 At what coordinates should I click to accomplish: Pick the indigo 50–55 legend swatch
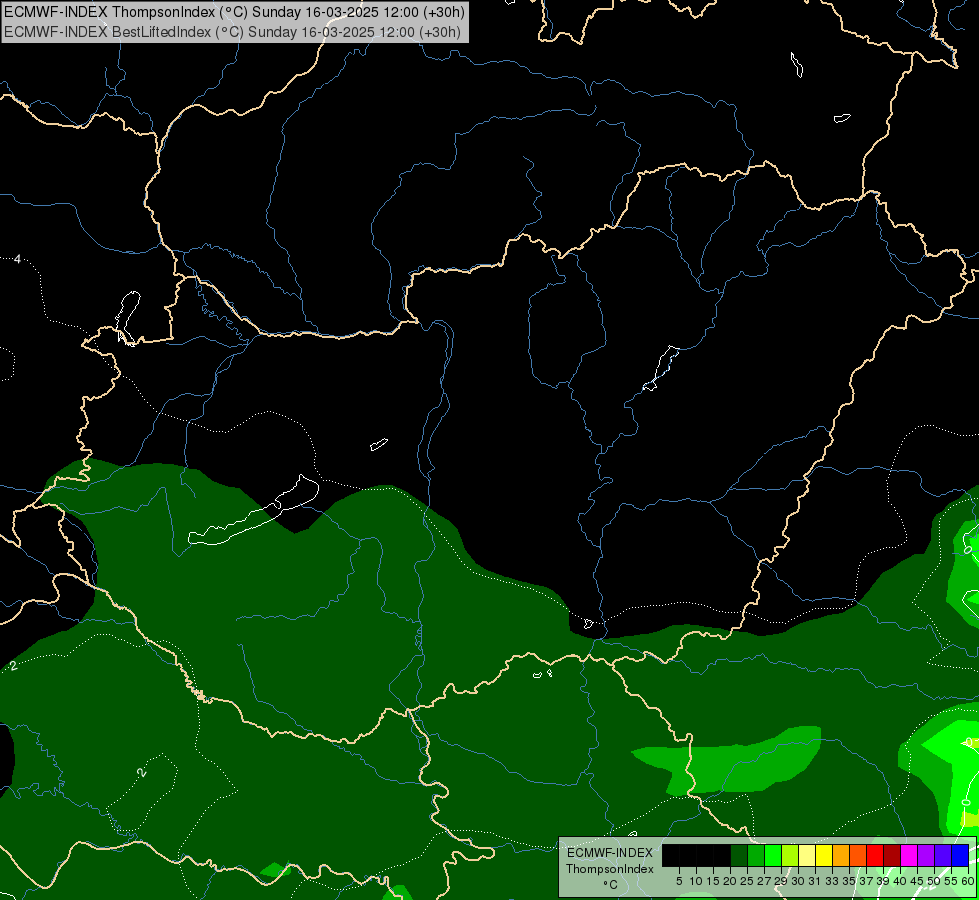[943, 855]
